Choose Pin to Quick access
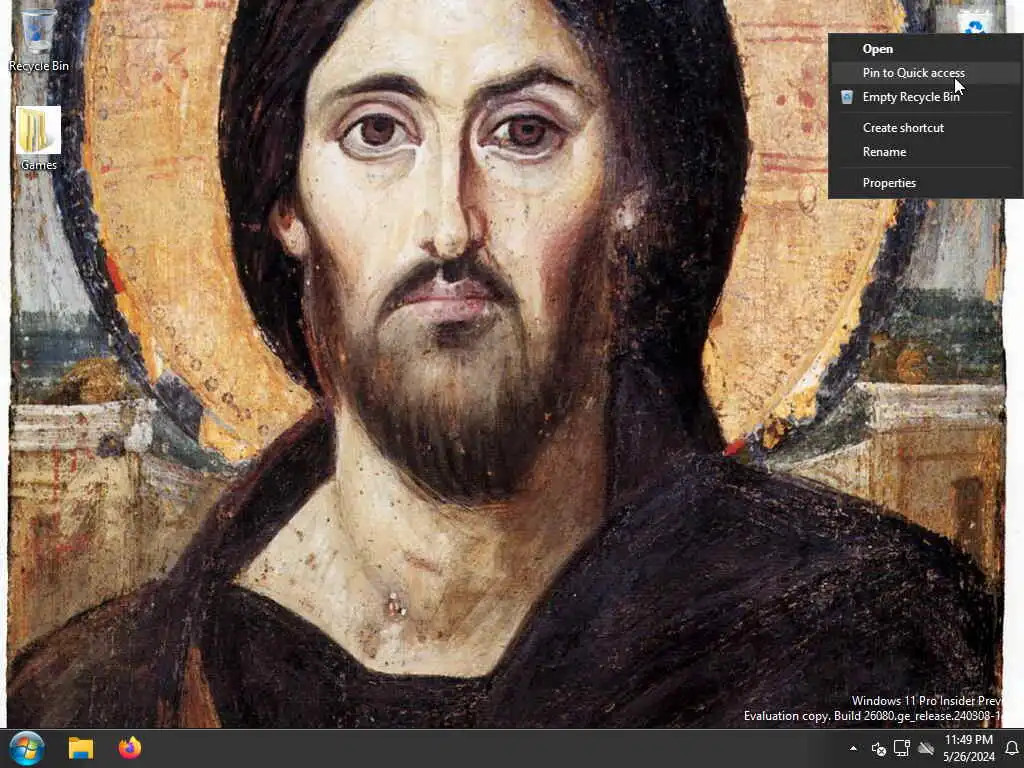 click(x=925, y=72)
